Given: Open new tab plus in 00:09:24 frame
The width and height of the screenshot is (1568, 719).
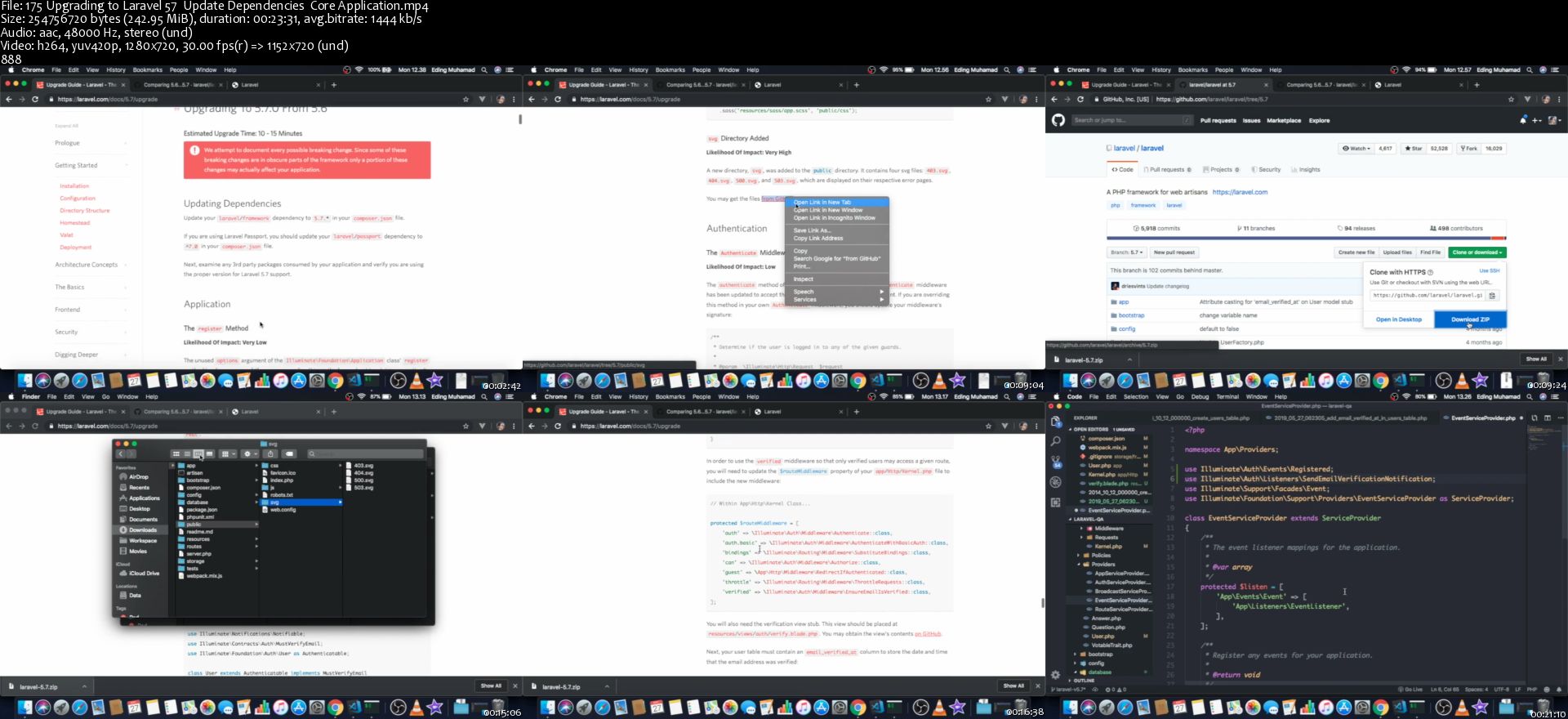Looking at the screenshot, I should point(1477,84).
